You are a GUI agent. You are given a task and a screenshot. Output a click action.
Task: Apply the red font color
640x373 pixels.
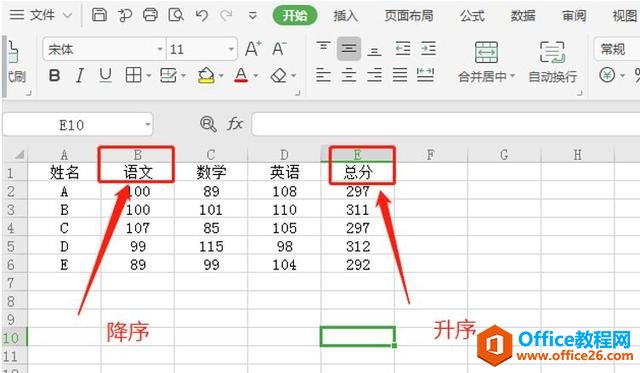coord(241,75)
